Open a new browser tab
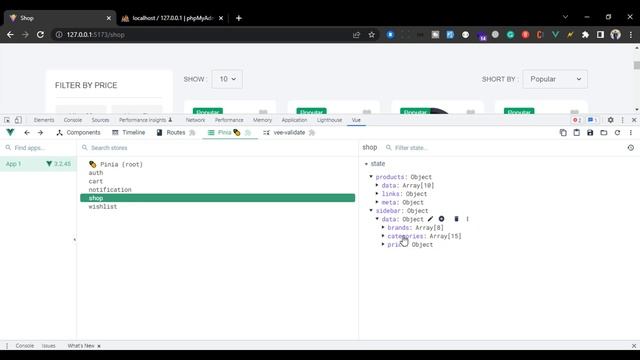Screen dimensions: 640x360 tap(239, 18)
